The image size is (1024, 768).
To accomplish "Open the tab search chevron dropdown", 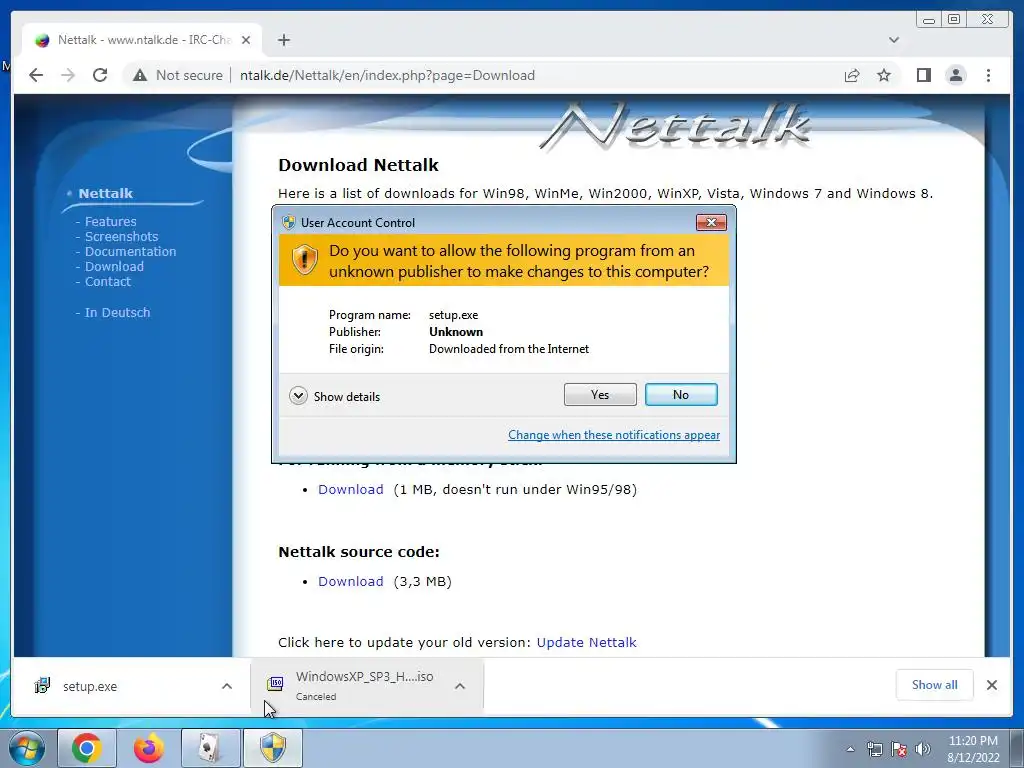I will [x=894, y=40].
